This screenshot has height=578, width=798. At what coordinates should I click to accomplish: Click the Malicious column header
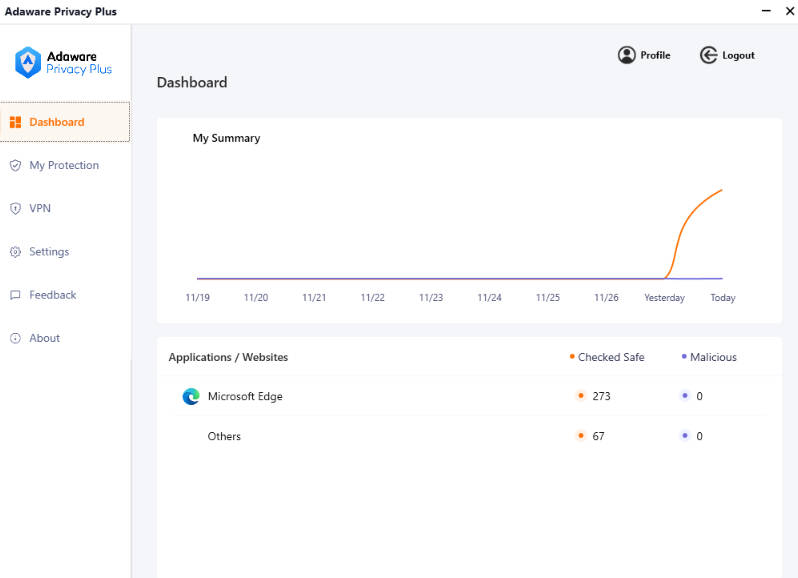pos(713,357)
